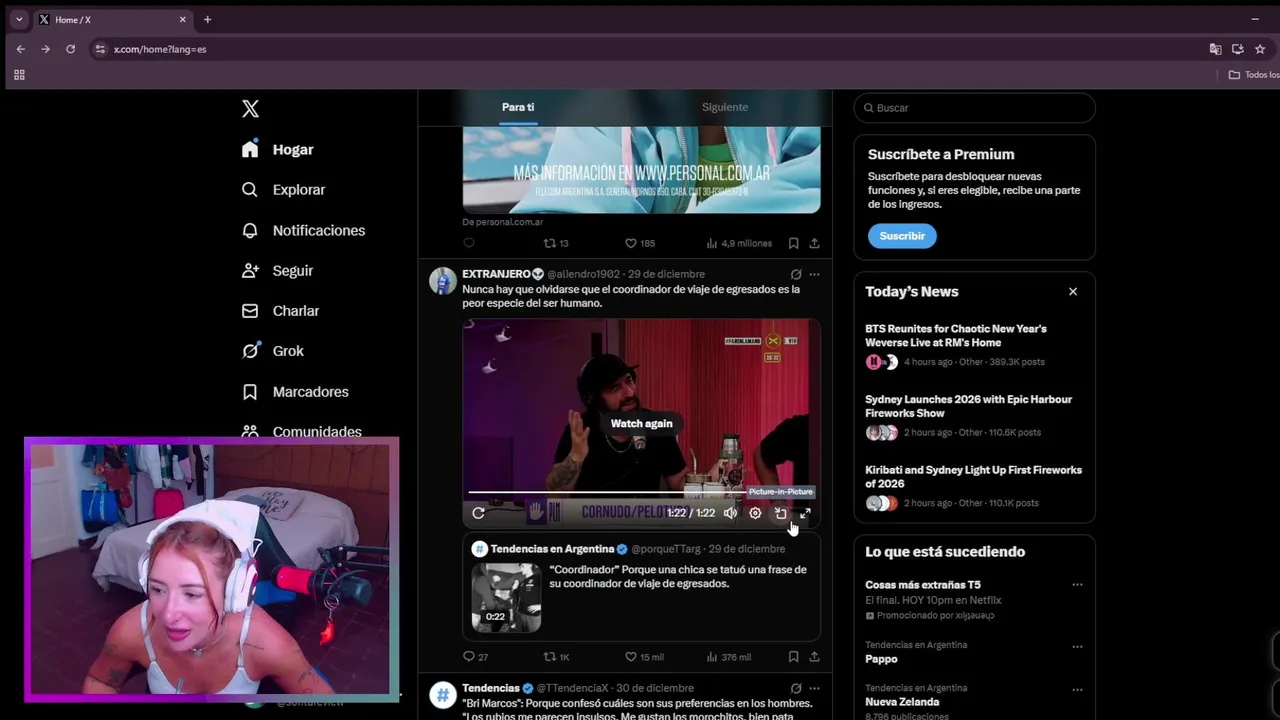This screenshot has width=1280, height=720.
Task: Replay the video with the replay icon
Action: point(478,513)
